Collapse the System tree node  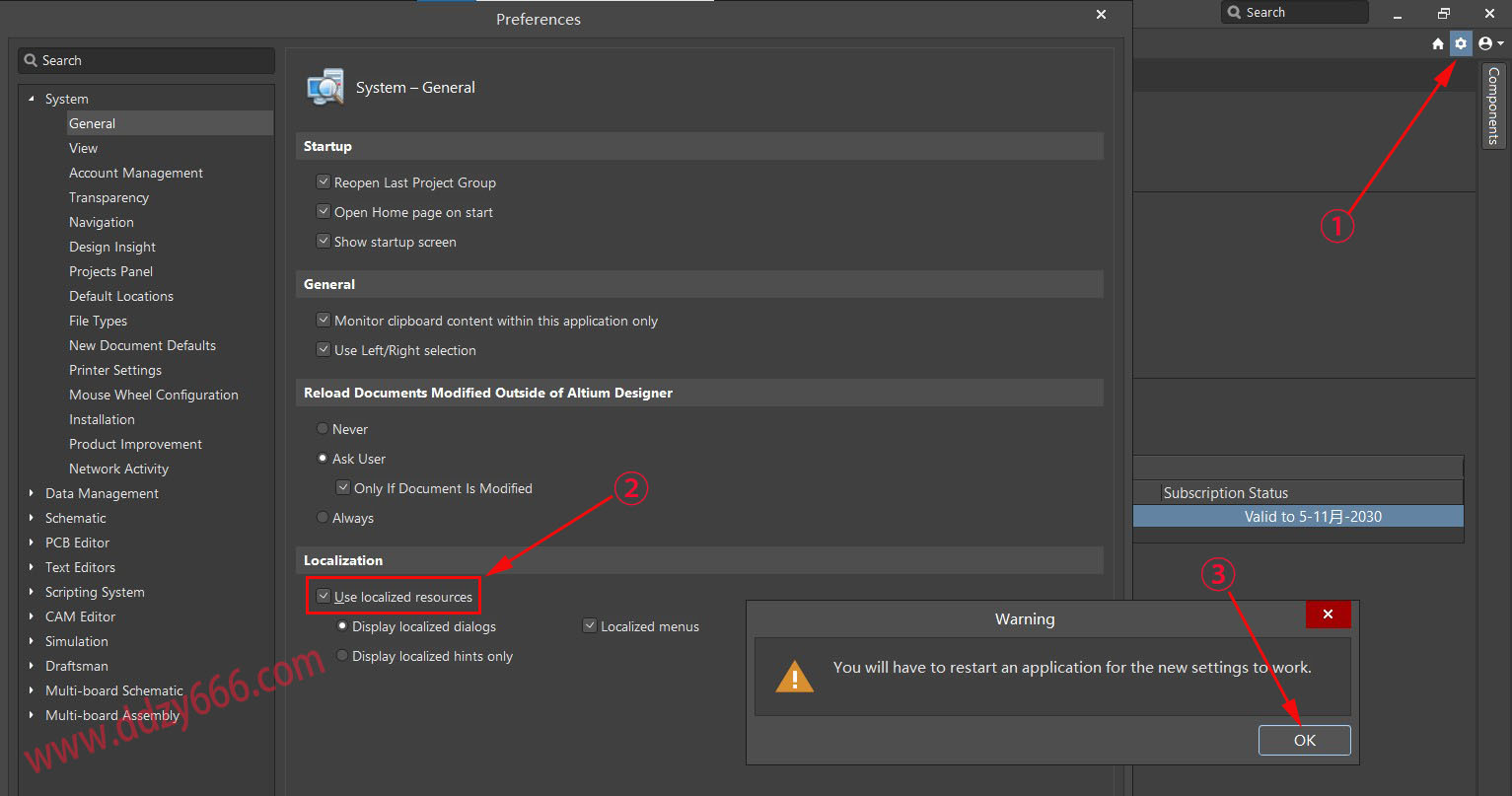[32, 99]
